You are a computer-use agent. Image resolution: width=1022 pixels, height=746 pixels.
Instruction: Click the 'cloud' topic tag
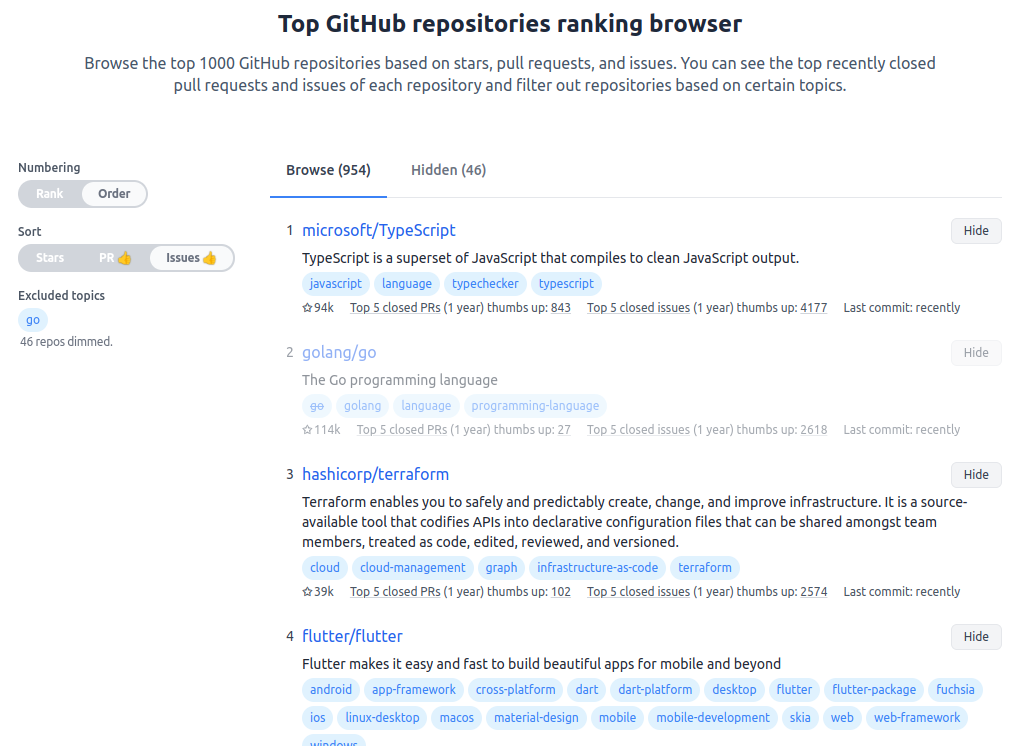click(x=325, y=567)
